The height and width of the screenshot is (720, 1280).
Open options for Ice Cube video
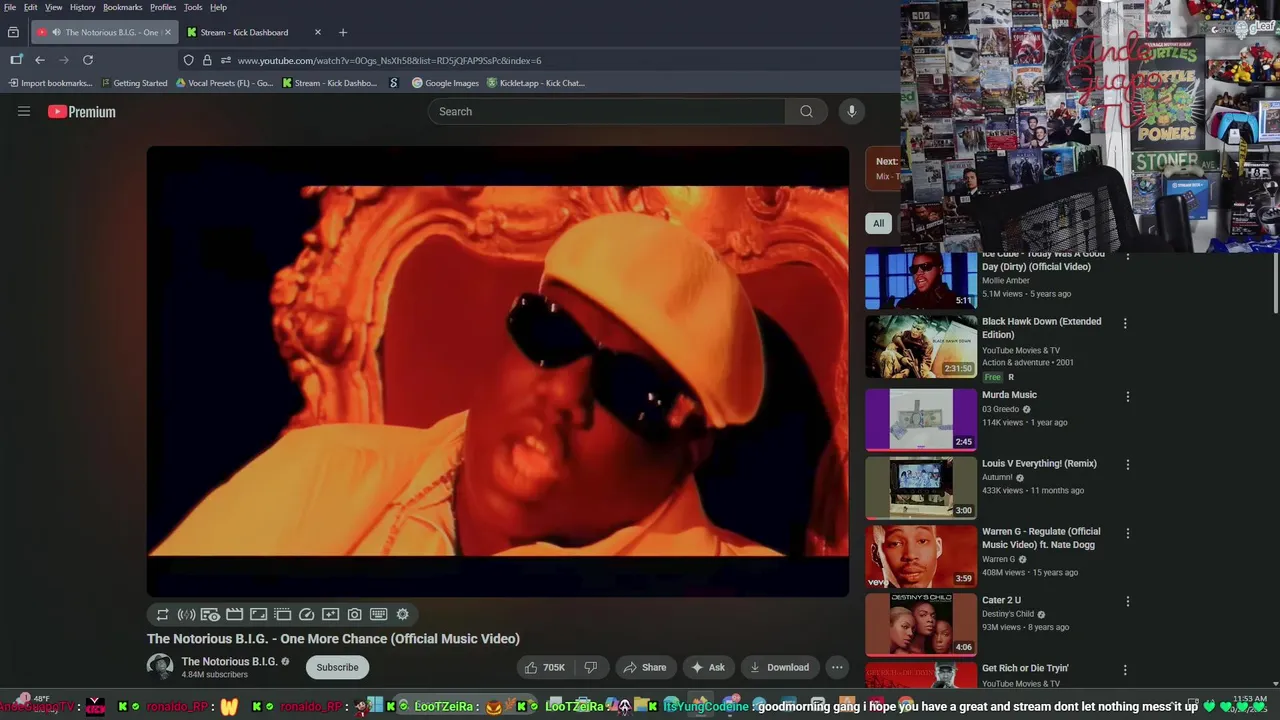[x=1128, y=257]
